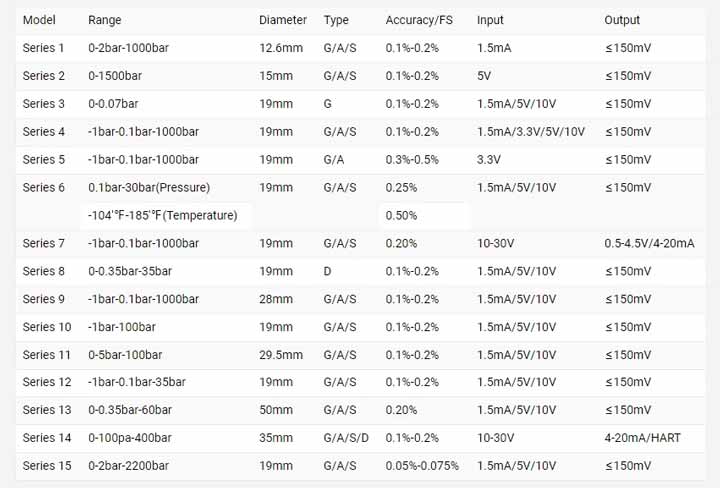Click the 3.3V input cell for Series 5
This screenshot has width=720, height=488.
(x=489, y=159)
